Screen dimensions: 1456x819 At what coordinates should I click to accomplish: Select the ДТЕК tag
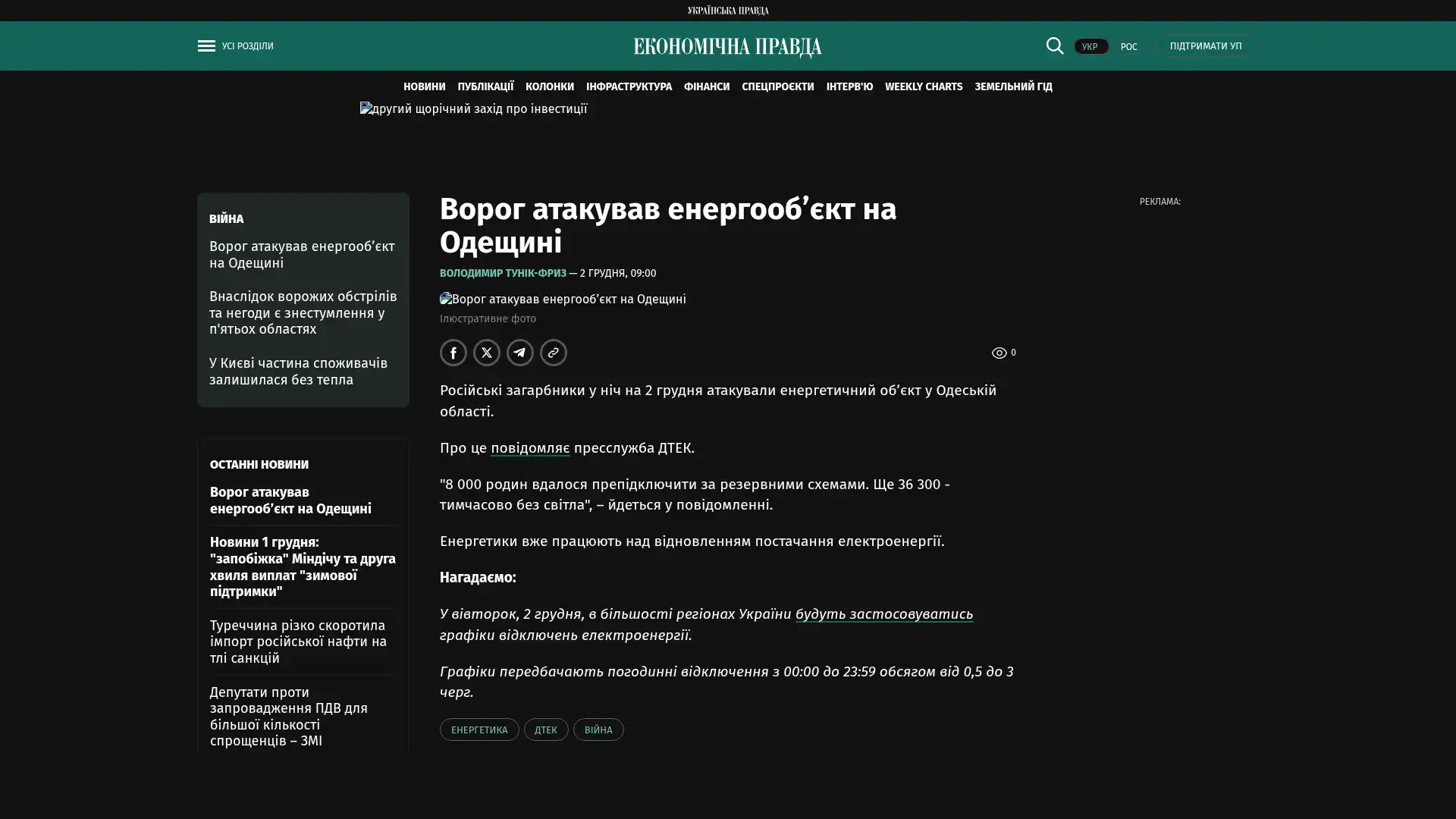click(545, 730)
